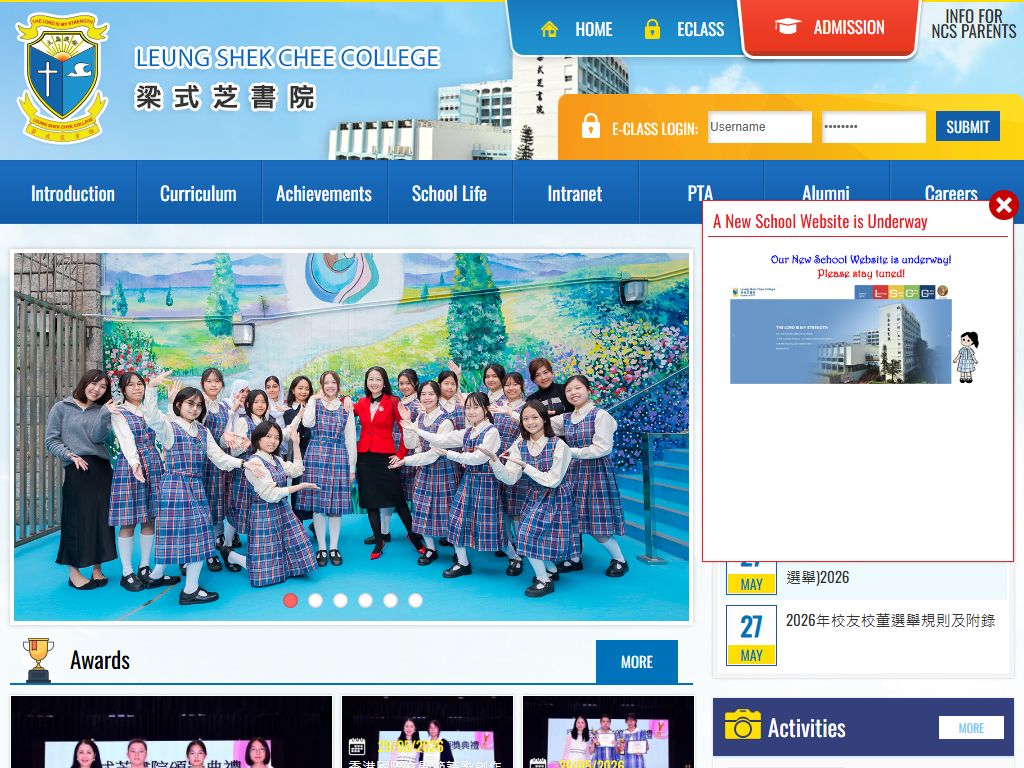Image resolution: width=1024 pixels, height=768 pixels.
Task: Open the Curriculum menu
Action: click(199, 193)
